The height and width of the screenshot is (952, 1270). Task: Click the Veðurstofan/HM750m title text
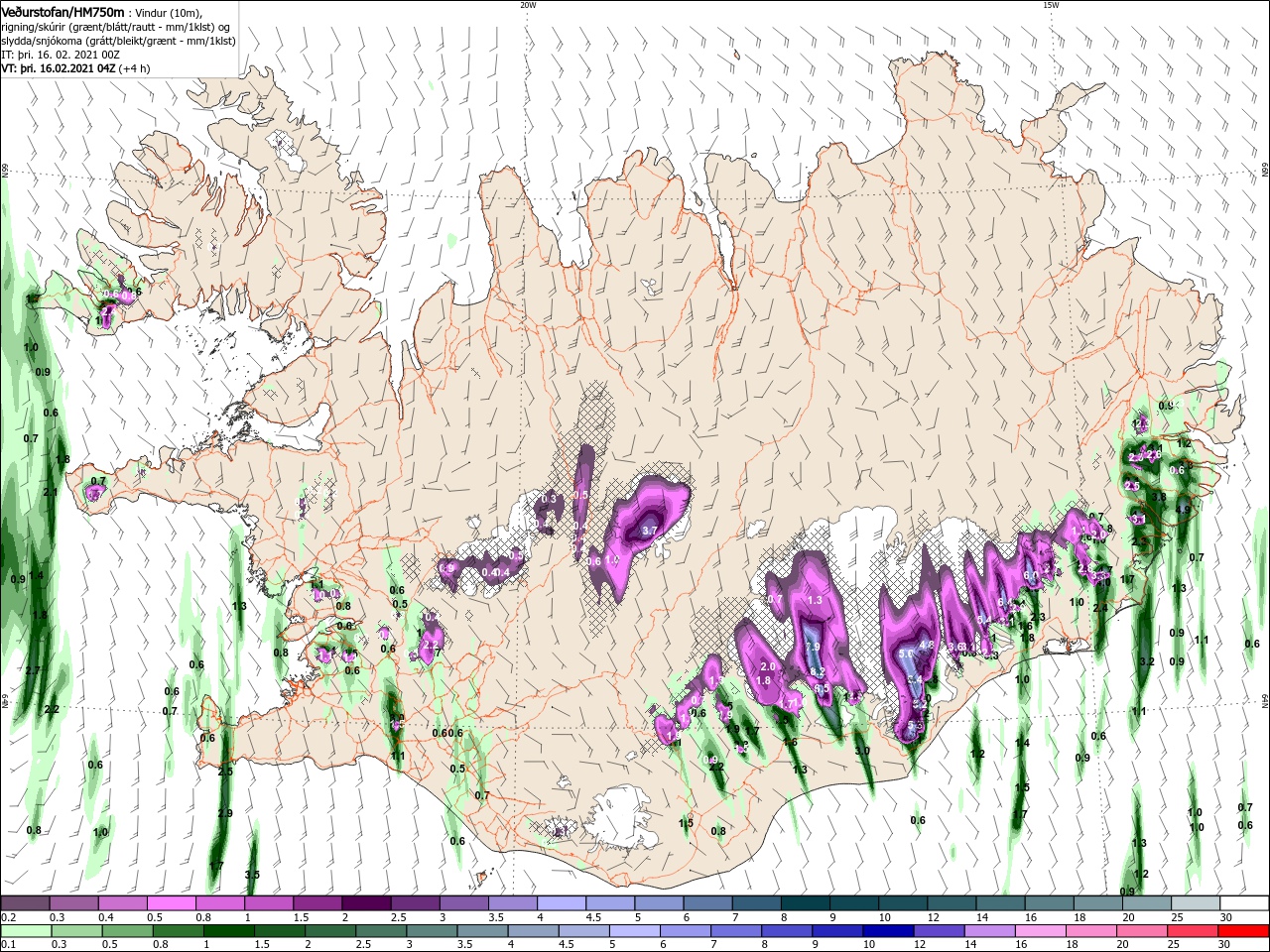63,11
